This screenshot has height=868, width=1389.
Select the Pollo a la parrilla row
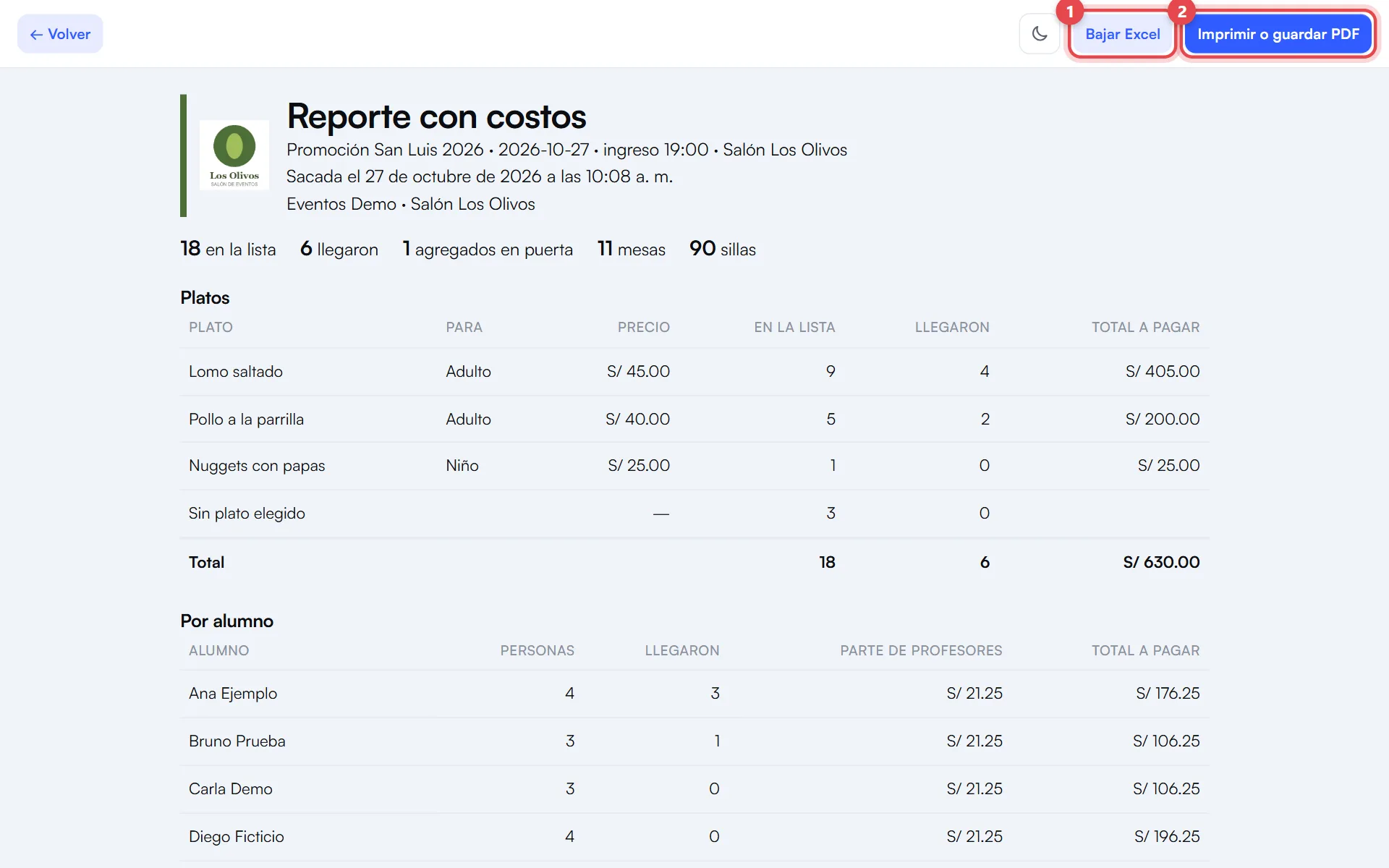694,420
